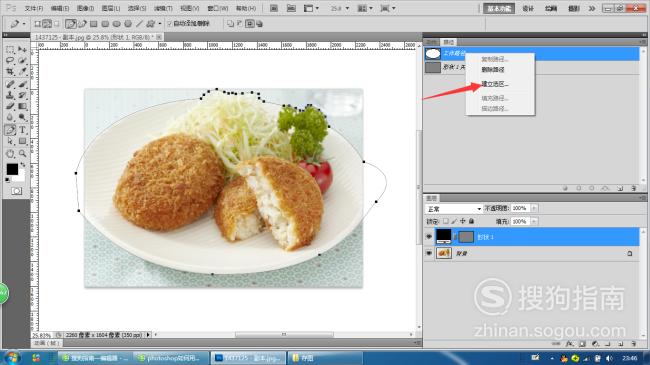The image size is (650, 365).
Task: Hide the shape 1 layer eye icon
Action: tap(429, 236)
